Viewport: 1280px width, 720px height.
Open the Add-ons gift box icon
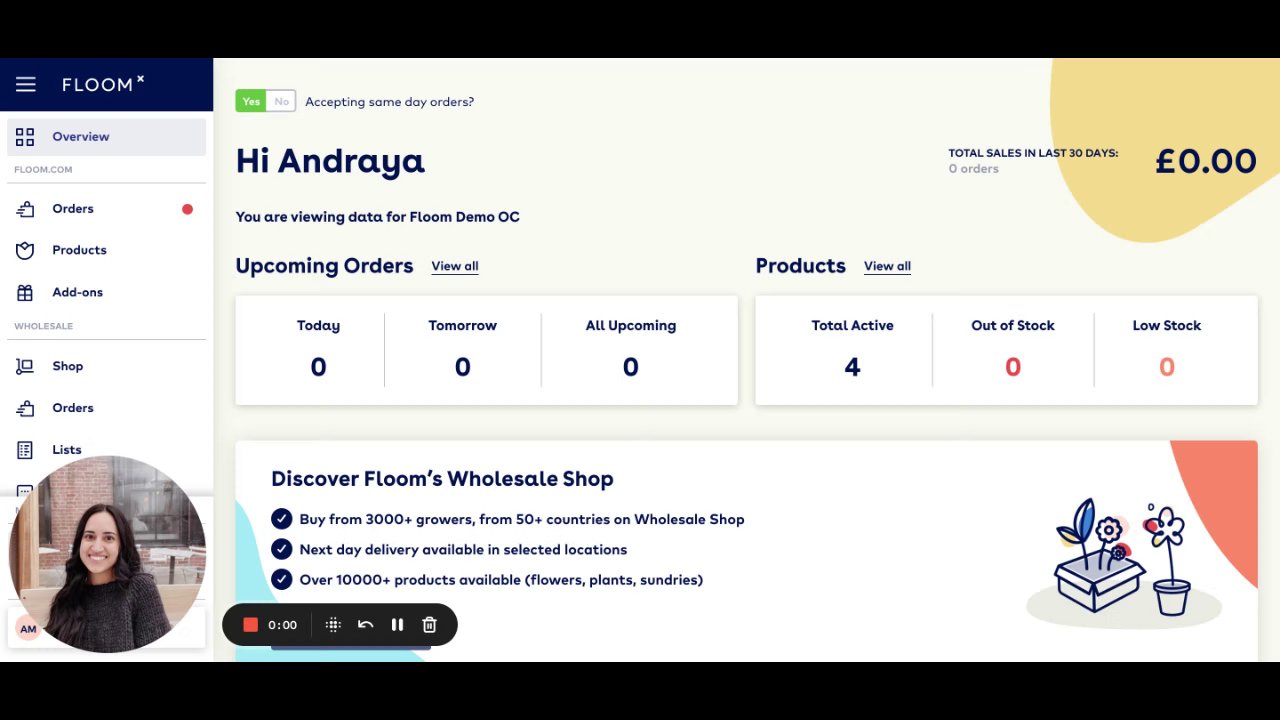(x=25, y=292)
